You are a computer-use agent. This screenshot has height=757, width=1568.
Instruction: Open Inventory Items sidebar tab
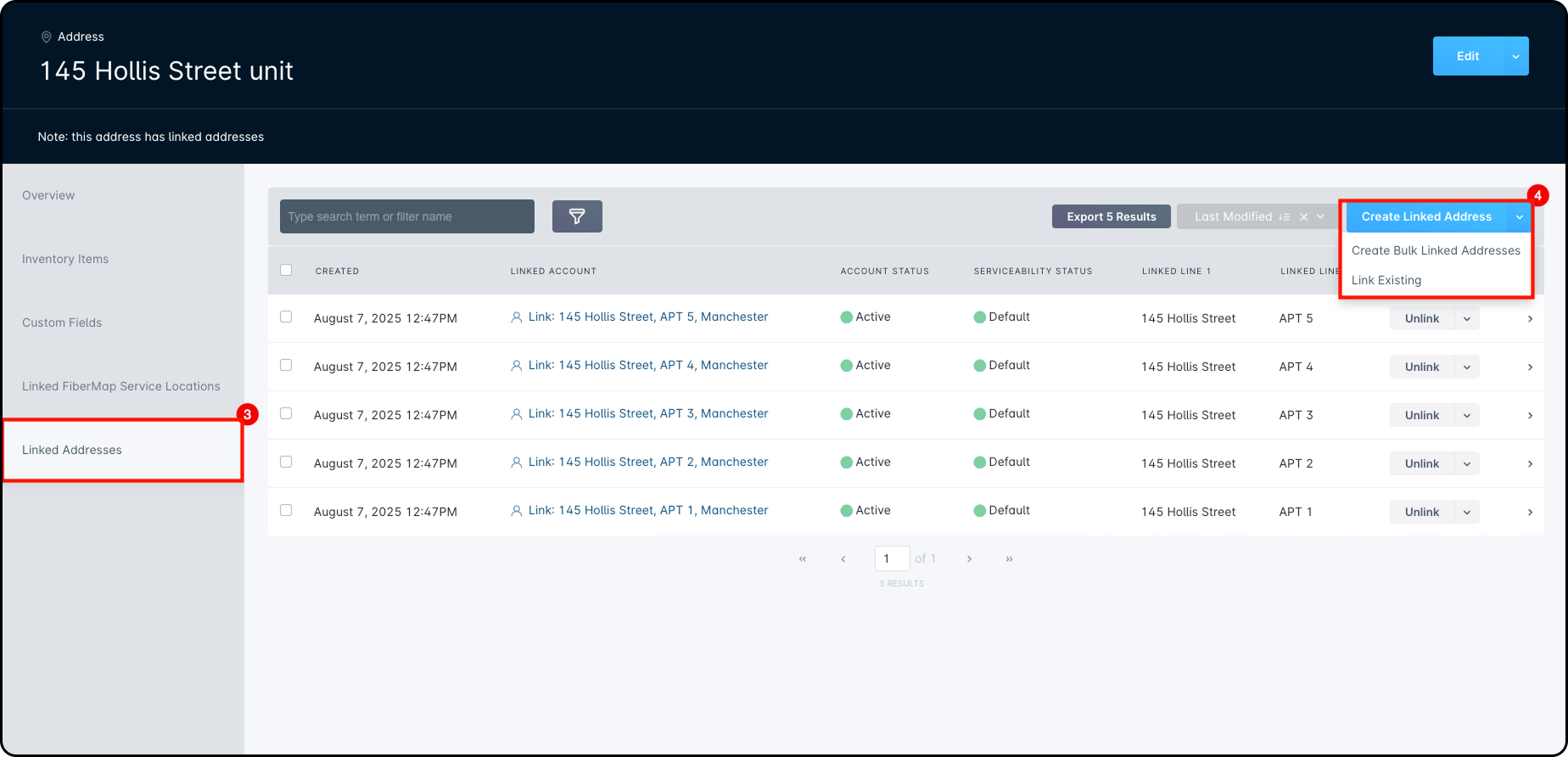tap(65, 259)
